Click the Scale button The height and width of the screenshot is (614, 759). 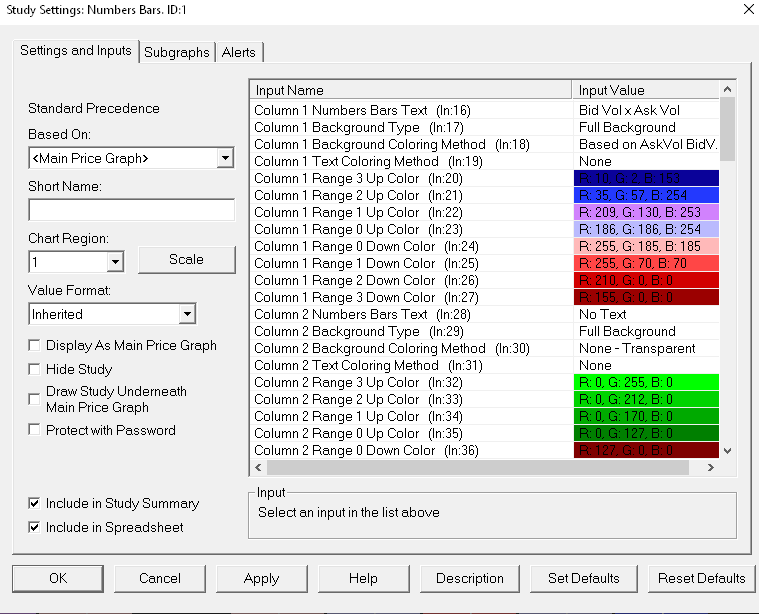click(186, 260)
